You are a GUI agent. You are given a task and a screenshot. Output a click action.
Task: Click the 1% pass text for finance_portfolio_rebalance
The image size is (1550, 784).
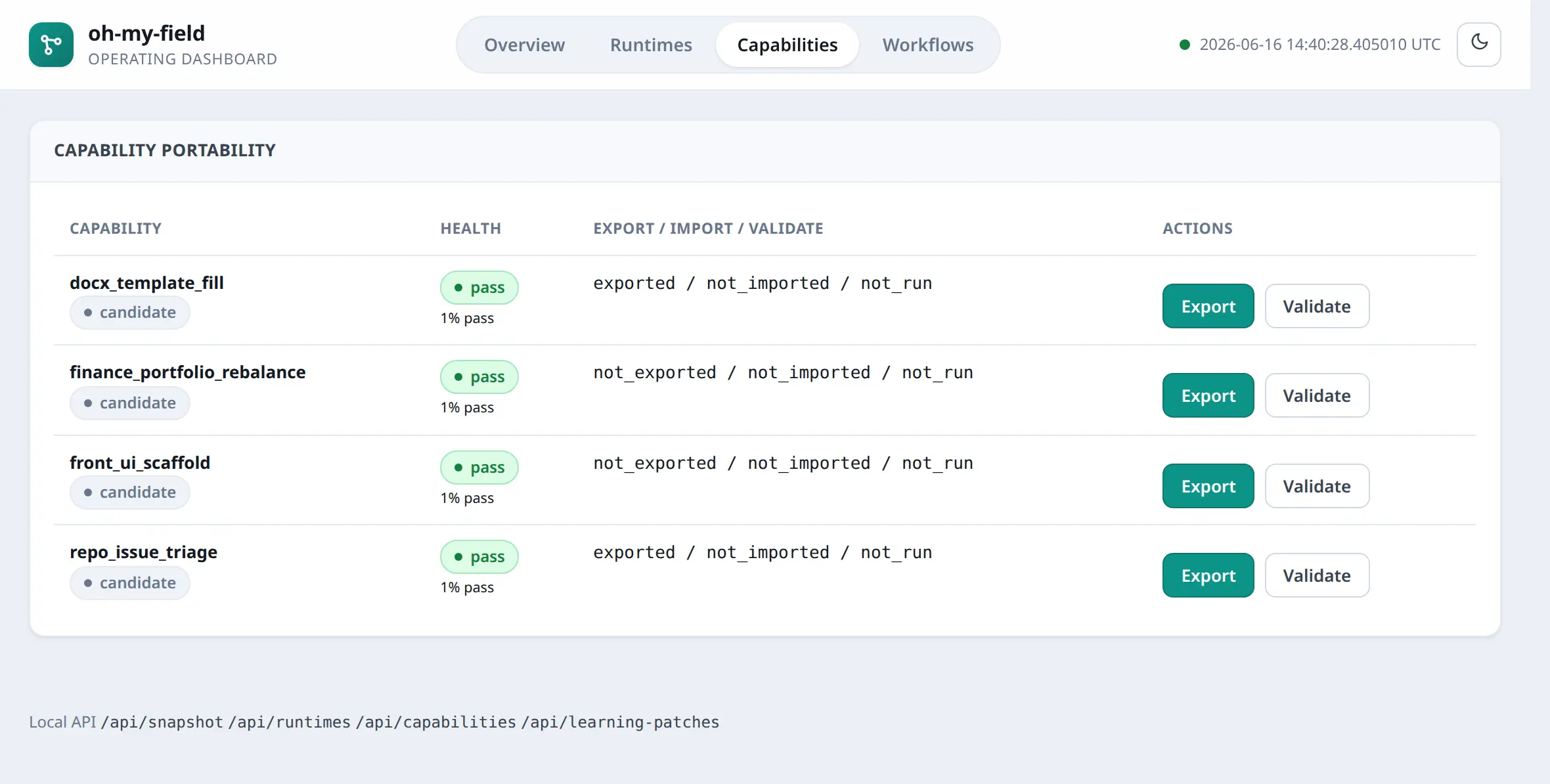pos(467,408)
